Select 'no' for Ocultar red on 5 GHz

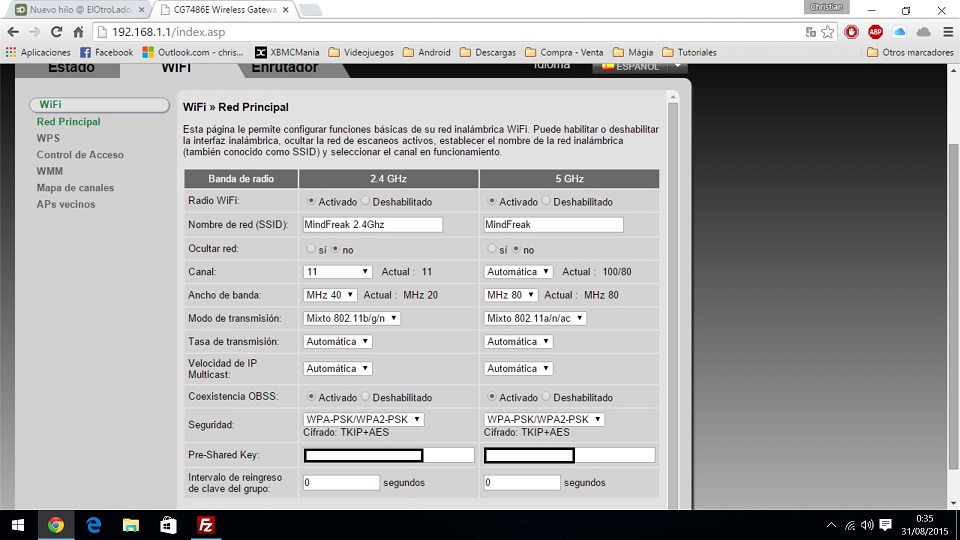(516, 249)
